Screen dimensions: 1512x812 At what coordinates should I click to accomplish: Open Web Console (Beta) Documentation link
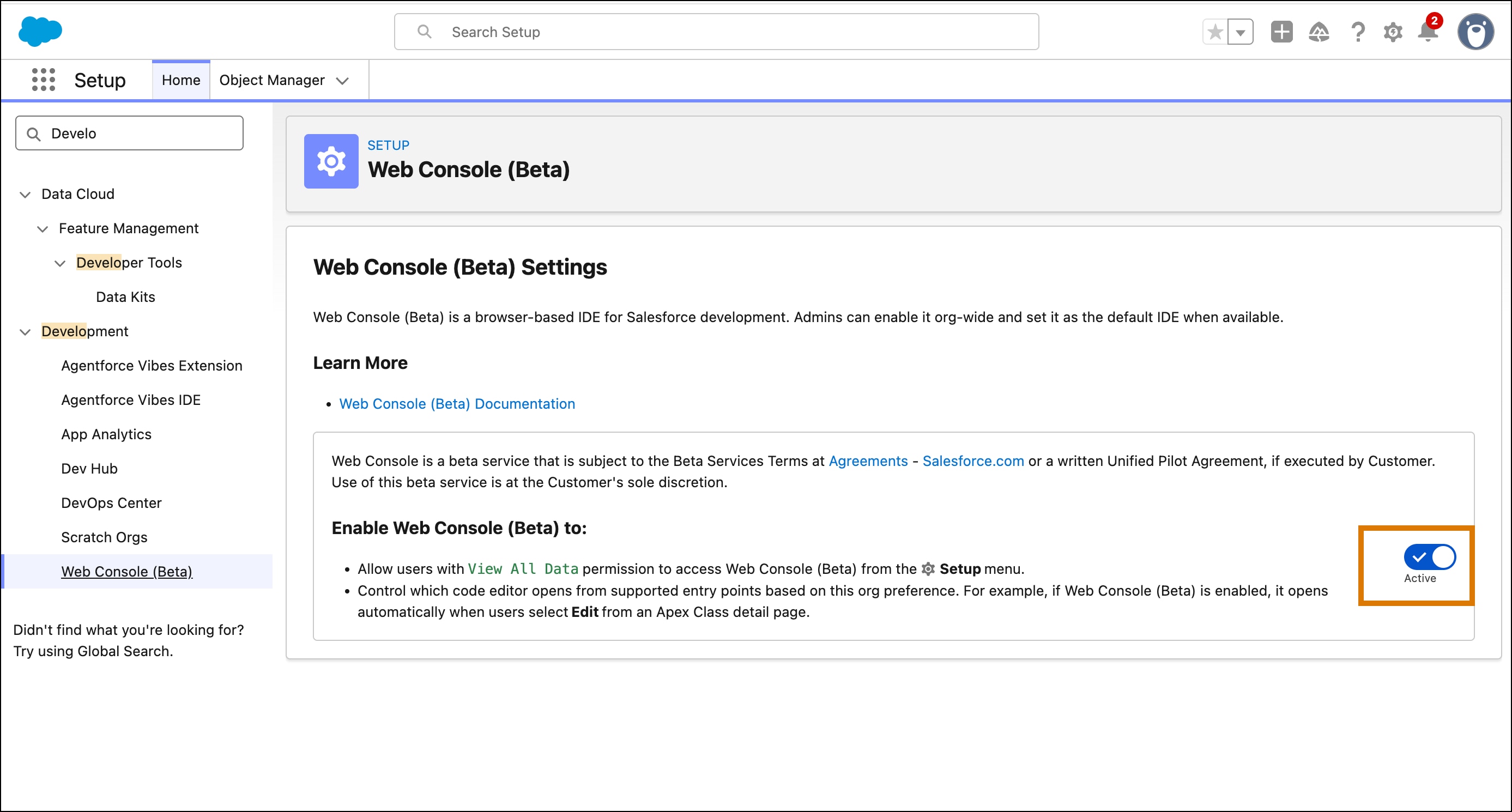coord(457,404)
